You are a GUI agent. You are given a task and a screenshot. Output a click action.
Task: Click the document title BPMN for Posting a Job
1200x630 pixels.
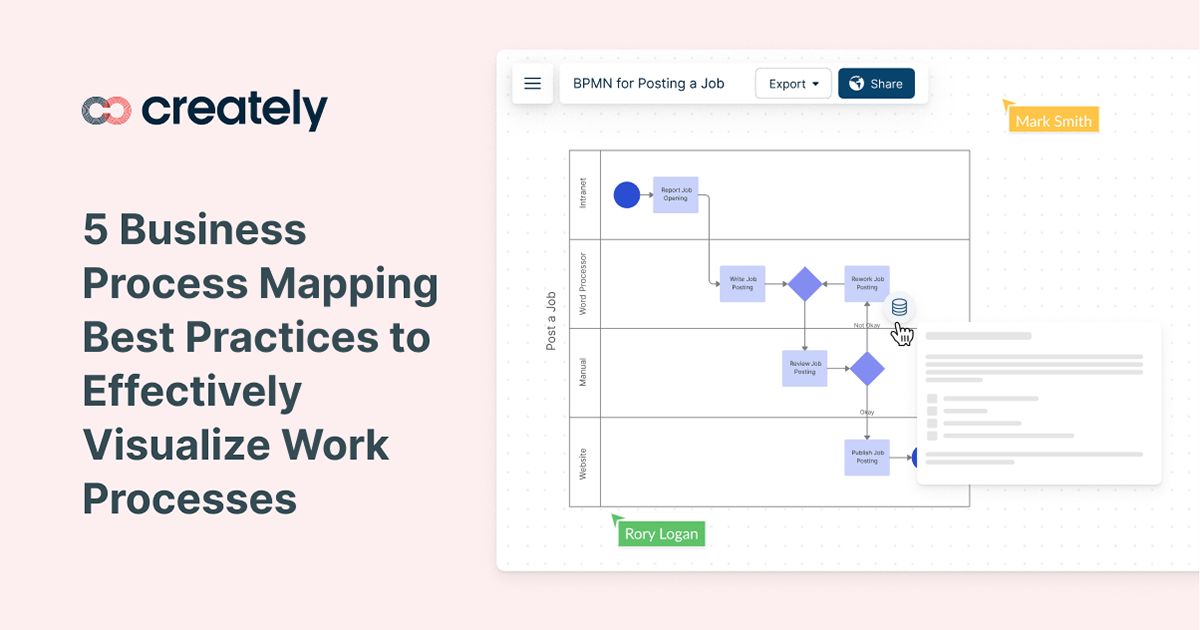[x=648, y=84]
